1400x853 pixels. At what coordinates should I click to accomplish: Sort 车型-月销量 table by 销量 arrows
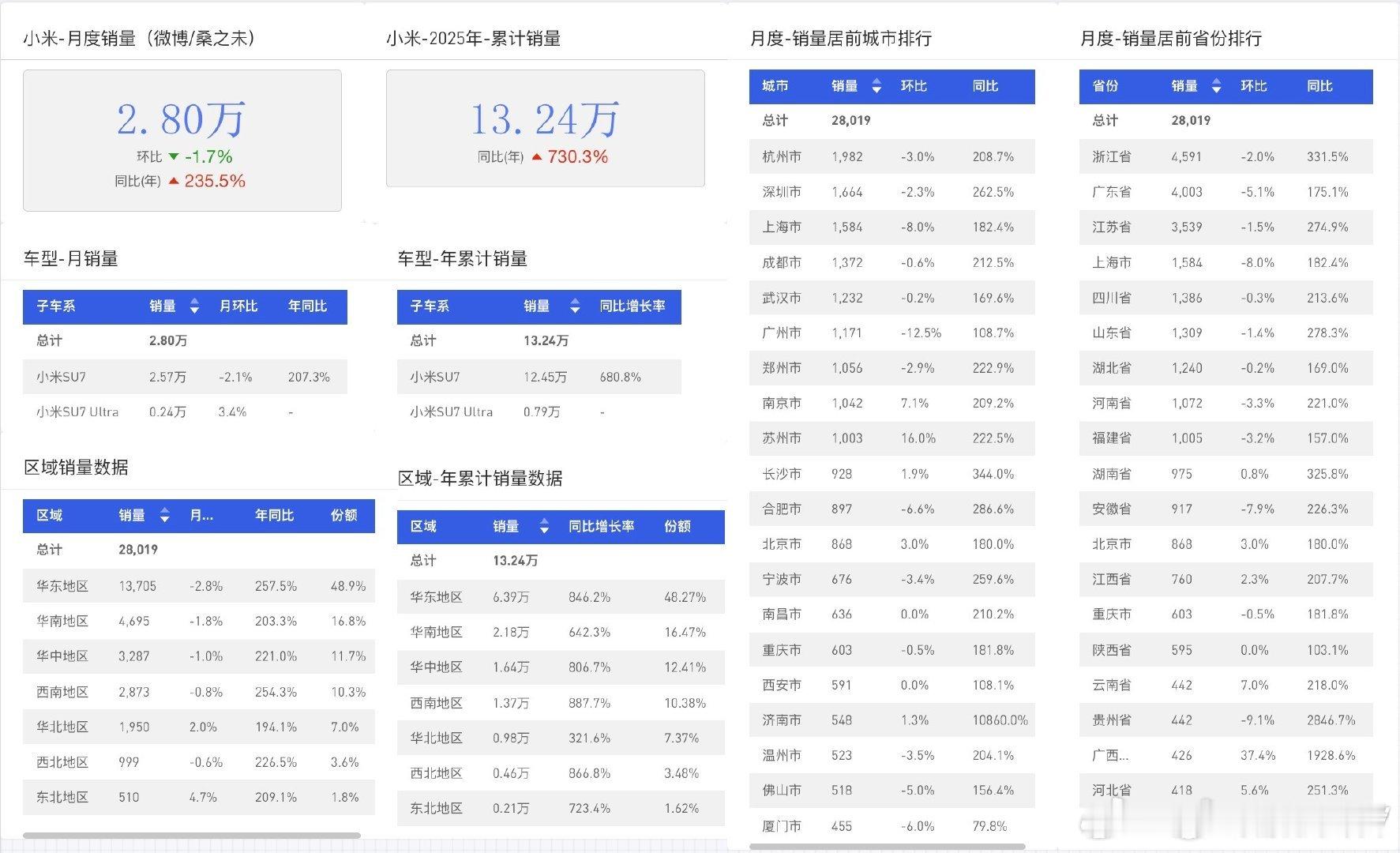pyautogui.click(x=194, y=306)
